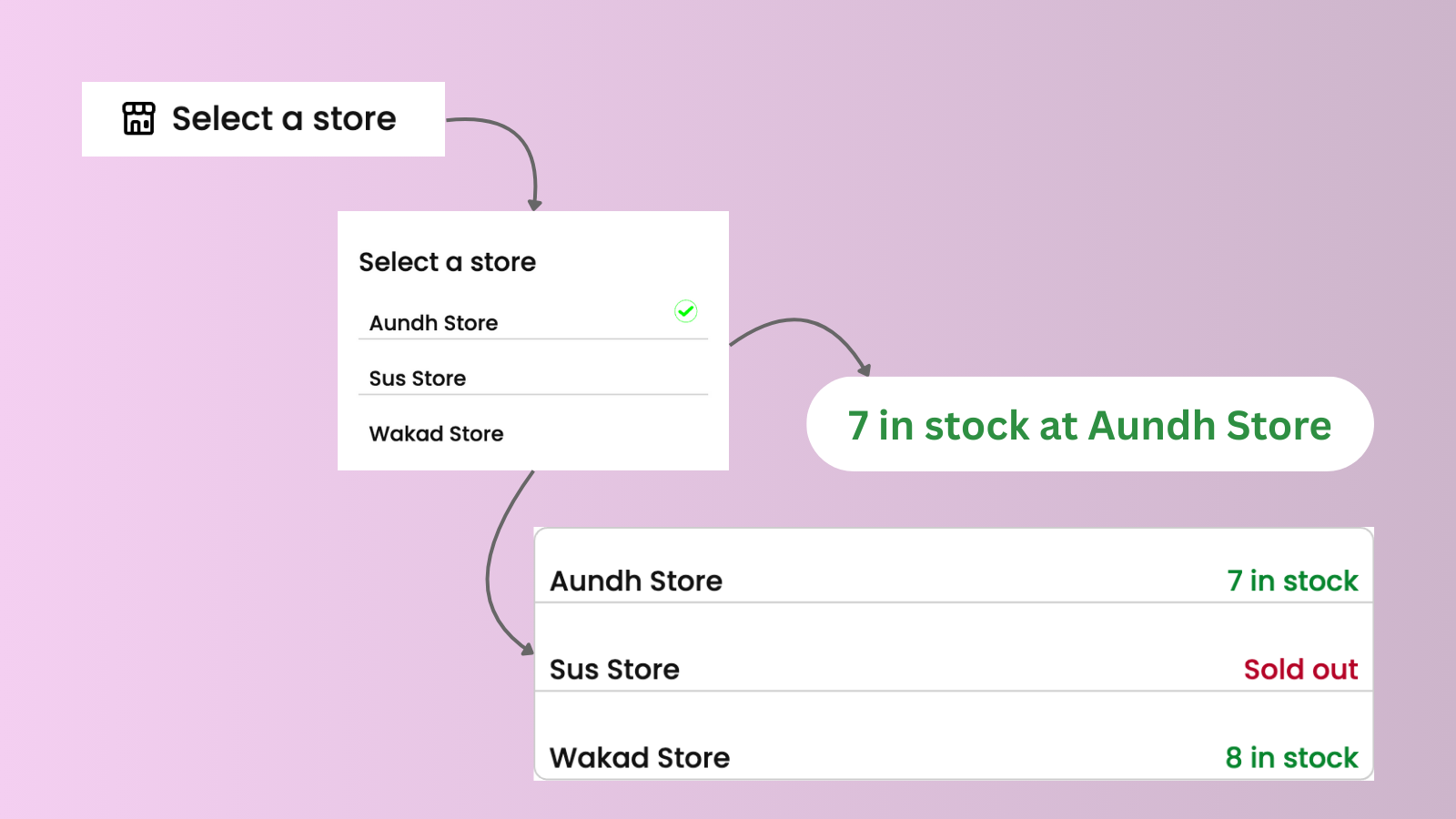The width and height of the screenshot is (1456, 819).
Task: Click the "7 in stock at Aundh Store" pill badge
Action: pyautogui.click(x=1089, y=425)
